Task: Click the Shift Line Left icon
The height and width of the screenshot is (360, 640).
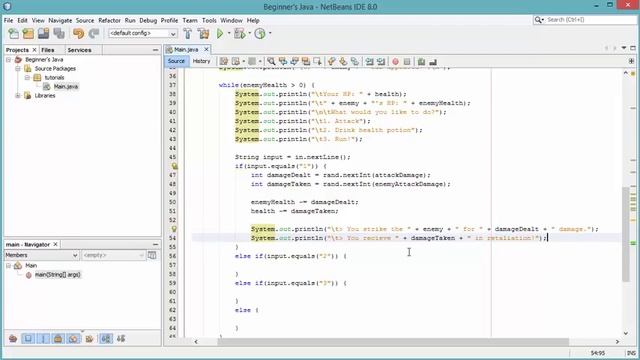Action: click(x=369, y=62)
